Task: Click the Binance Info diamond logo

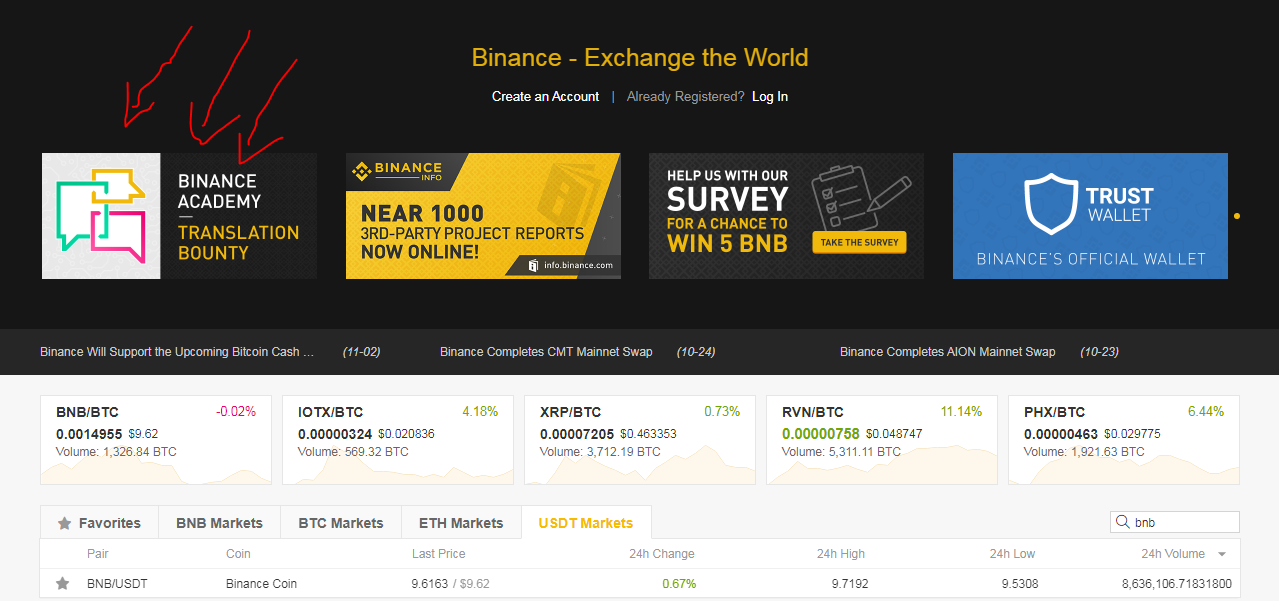Action: coord(361,172)
